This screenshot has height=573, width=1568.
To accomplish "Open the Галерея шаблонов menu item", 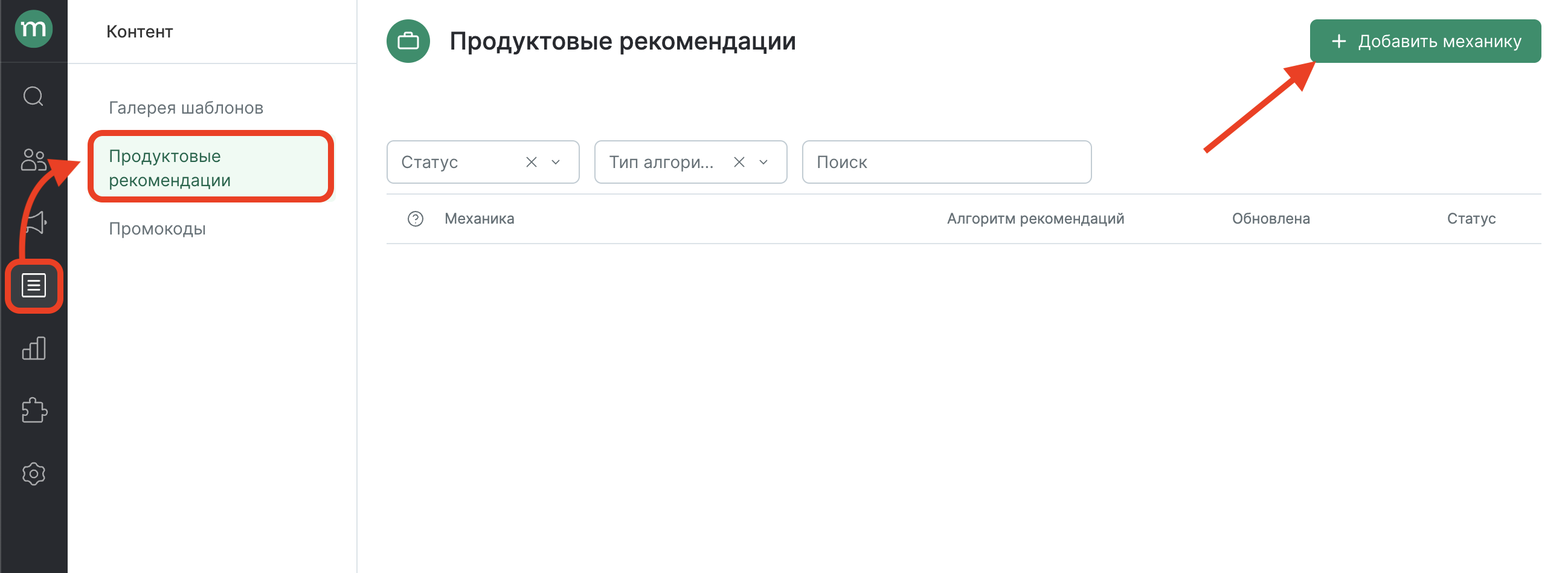I will coord(185,108).
